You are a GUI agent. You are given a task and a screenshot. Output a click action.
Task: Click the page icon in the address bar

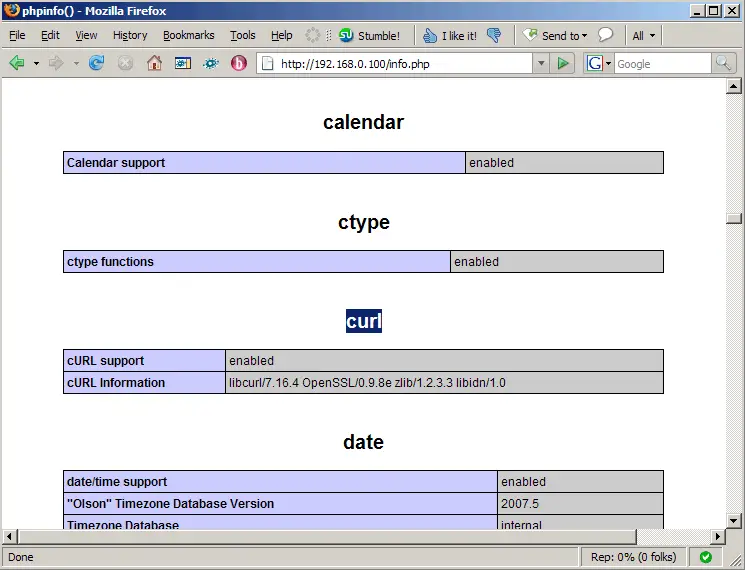[267, 63]
